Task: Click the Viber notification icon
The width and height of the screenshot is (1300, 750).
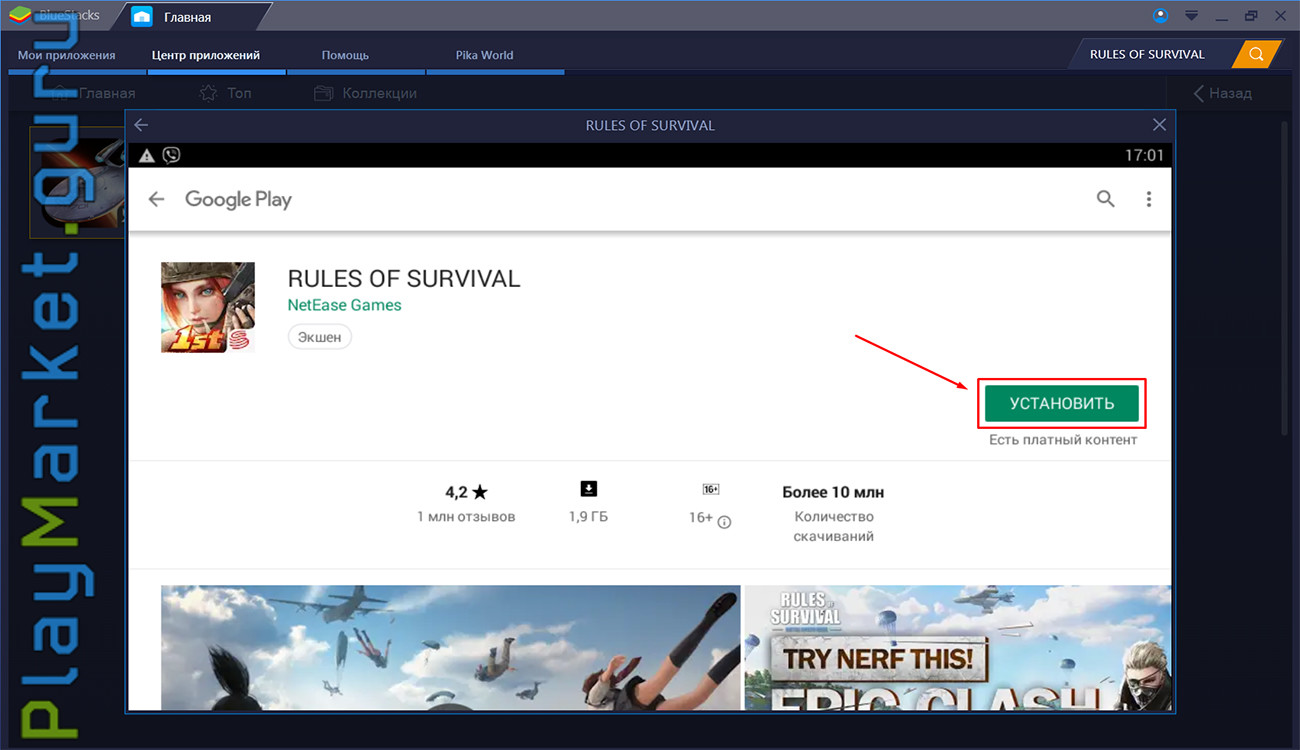Action: point(171,155)
